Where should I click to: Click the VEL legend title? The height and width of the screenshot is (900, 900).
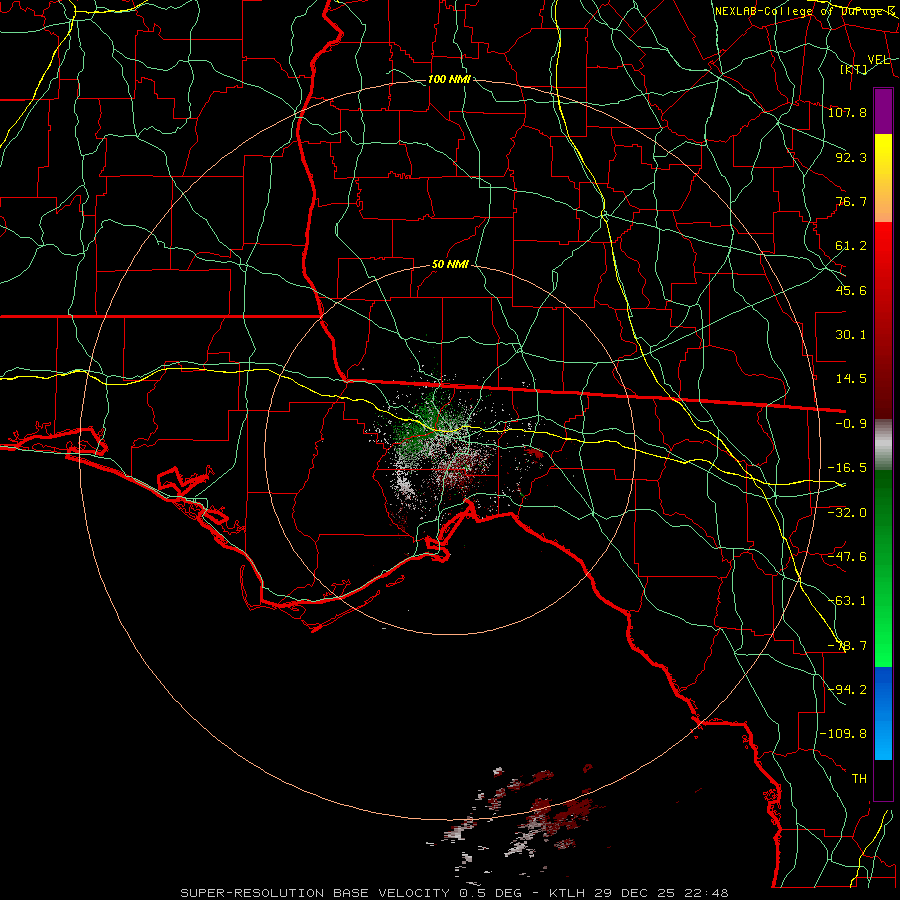(879, 60)
